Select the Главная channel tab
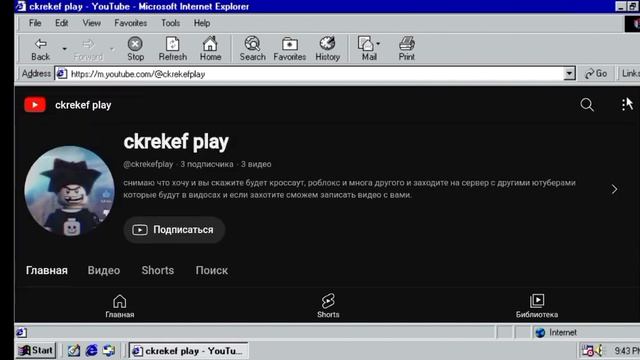Viewport: 640px width, 360px height. tap(47, 270)
